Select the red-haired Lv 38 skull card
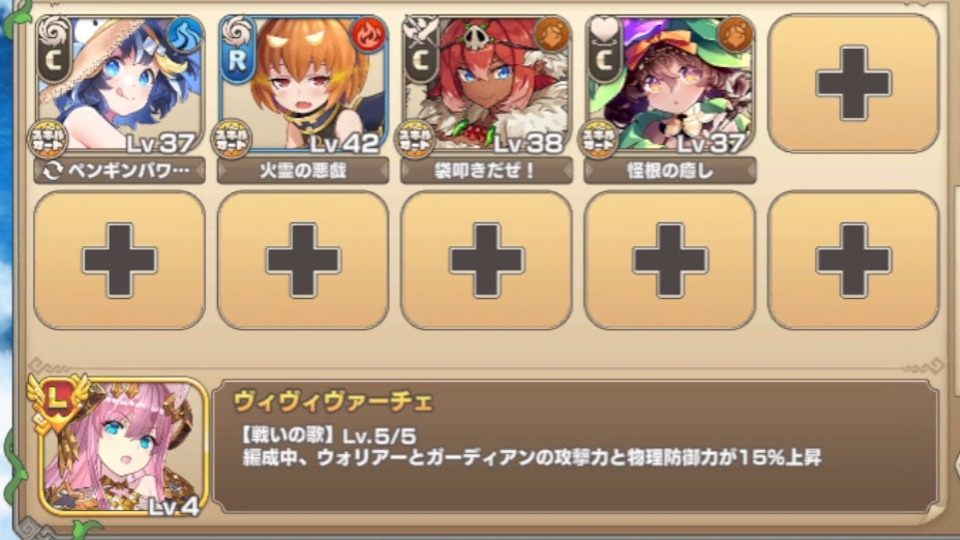Screen dimensions: 960x540 coord(487,84)
